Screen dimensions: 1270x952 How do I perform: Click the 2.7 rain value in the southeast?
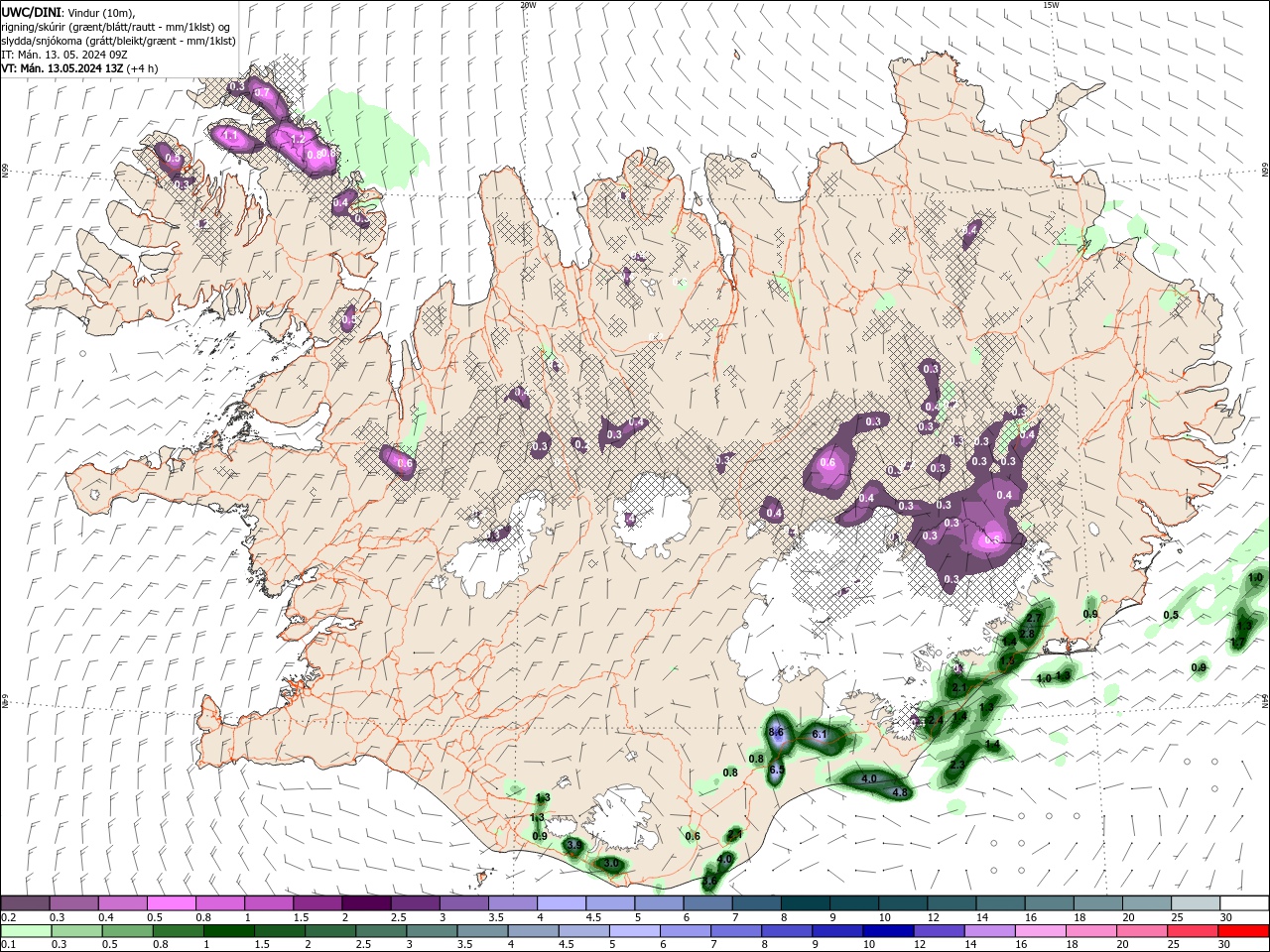1033,618
